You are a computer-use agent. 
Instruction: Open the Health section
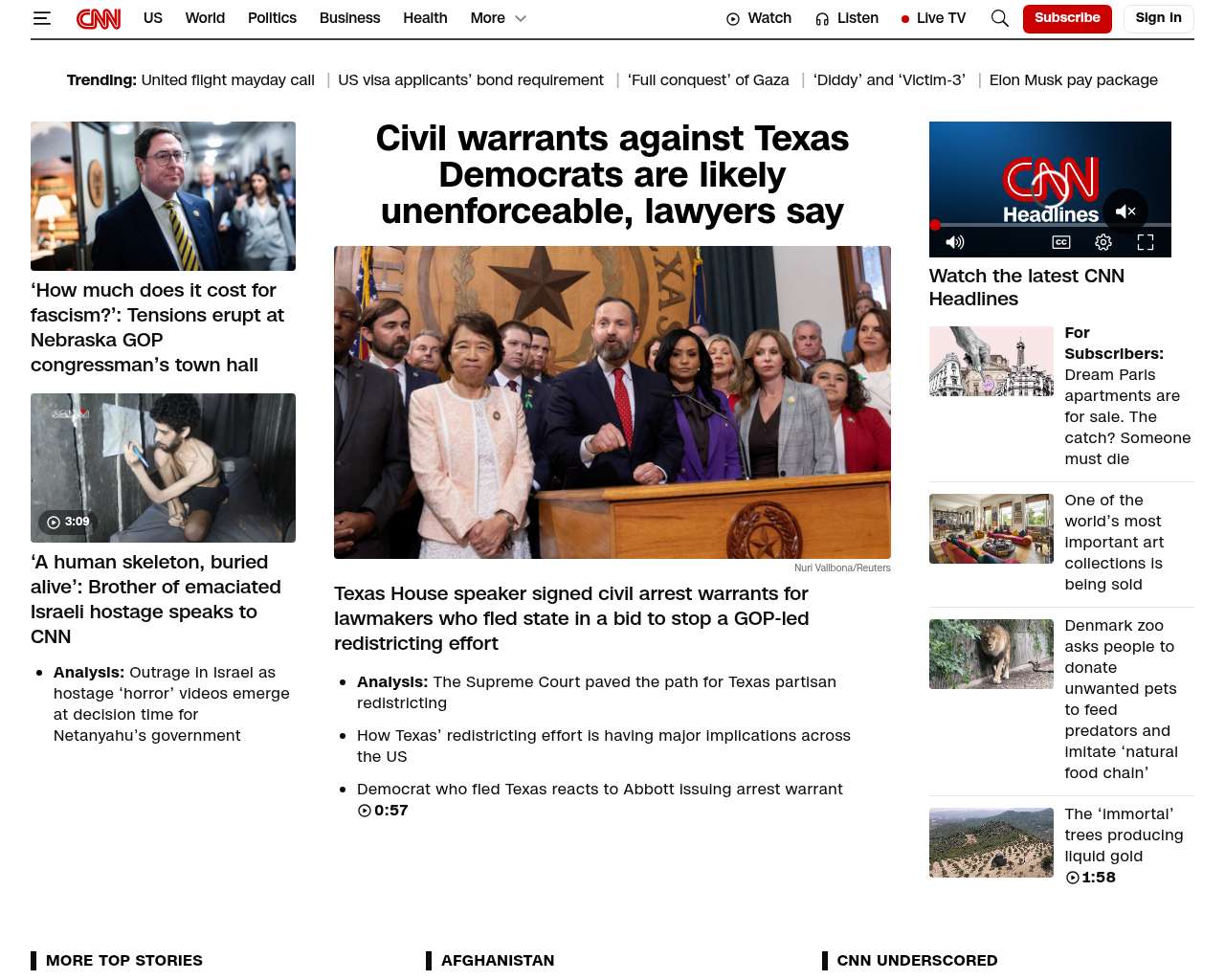coord(425,18)
